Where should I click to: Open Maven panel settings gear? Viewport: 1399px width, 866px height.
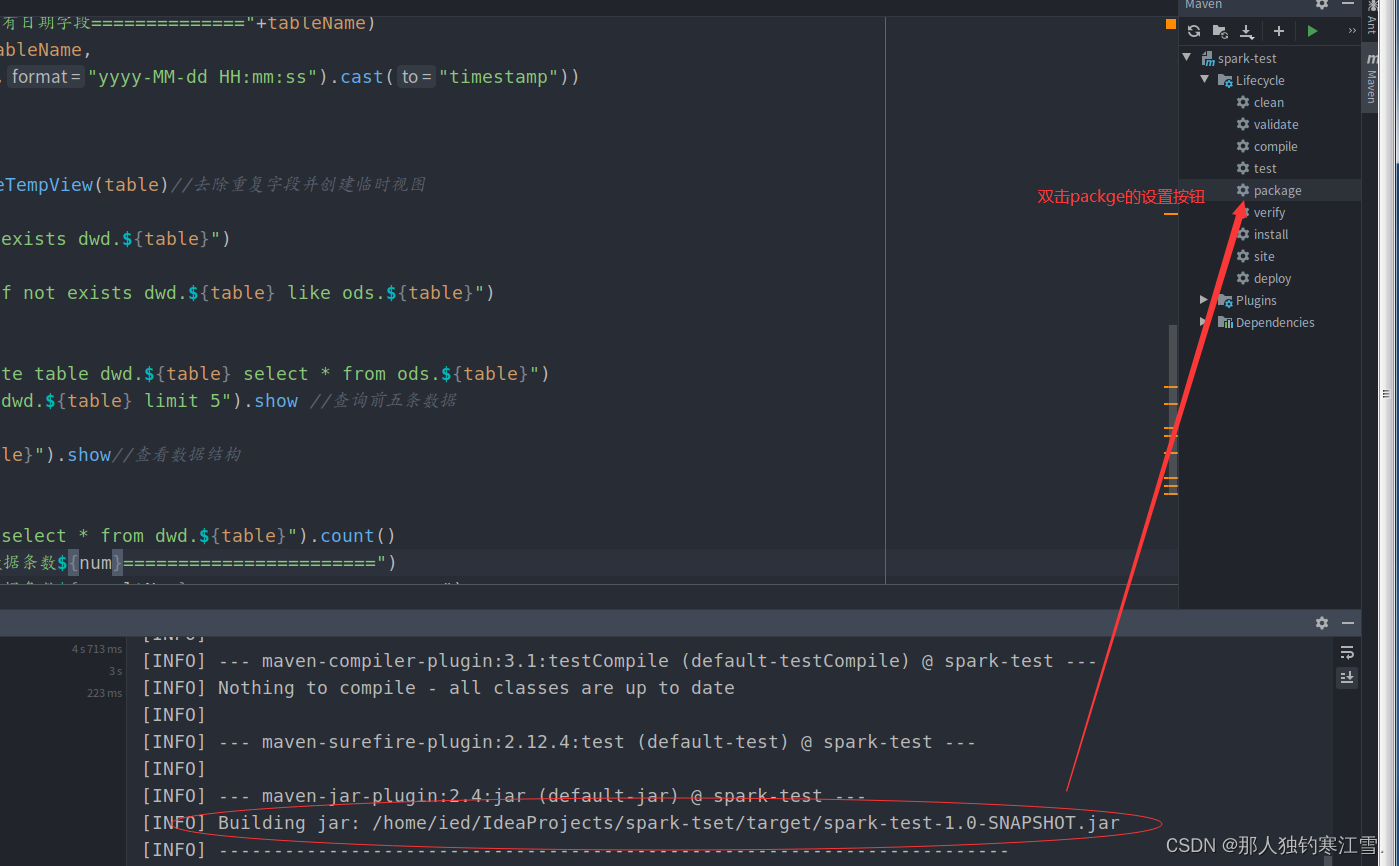(x=1322, y=5)
